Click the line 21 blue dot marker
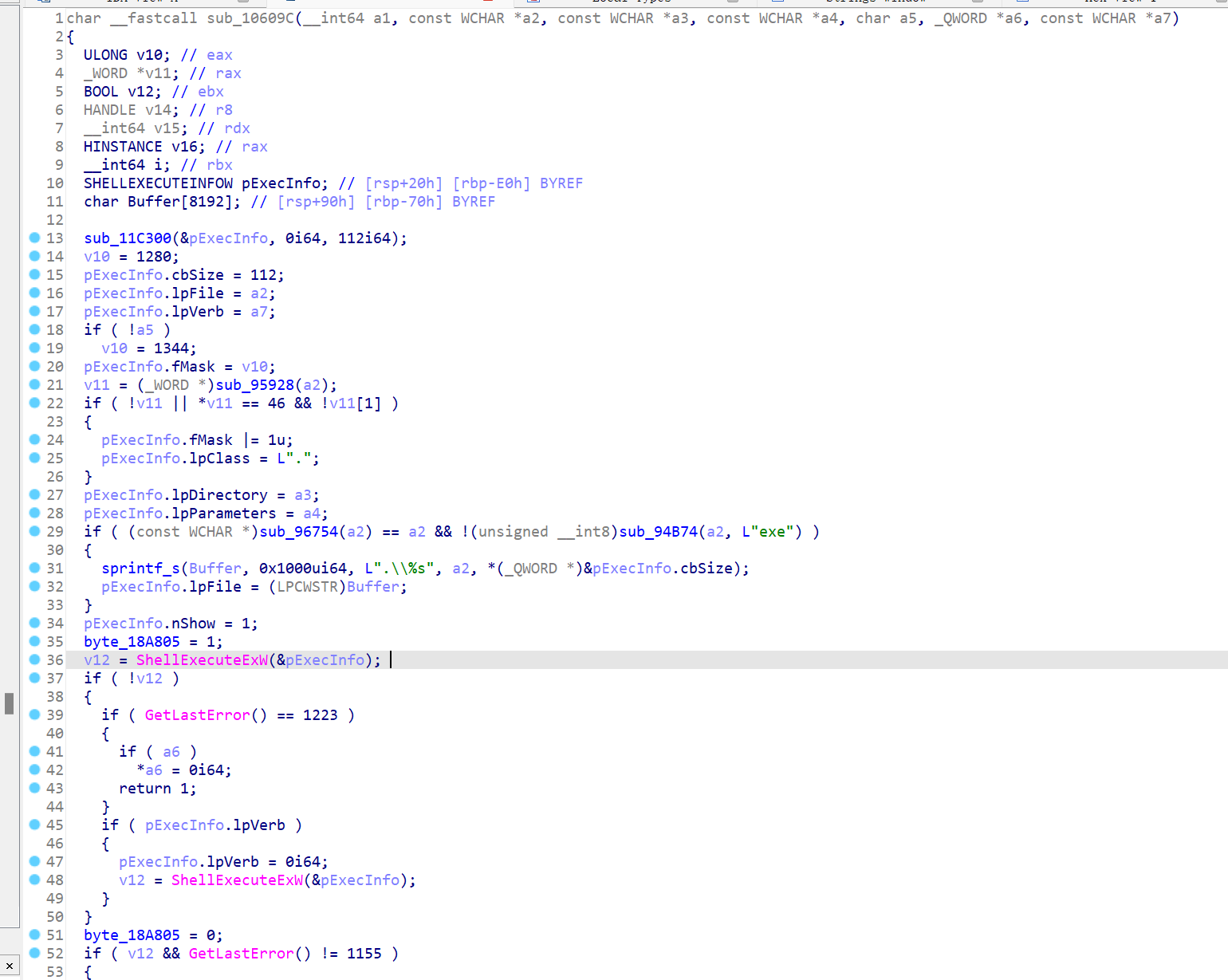 (x=34, y=384)
